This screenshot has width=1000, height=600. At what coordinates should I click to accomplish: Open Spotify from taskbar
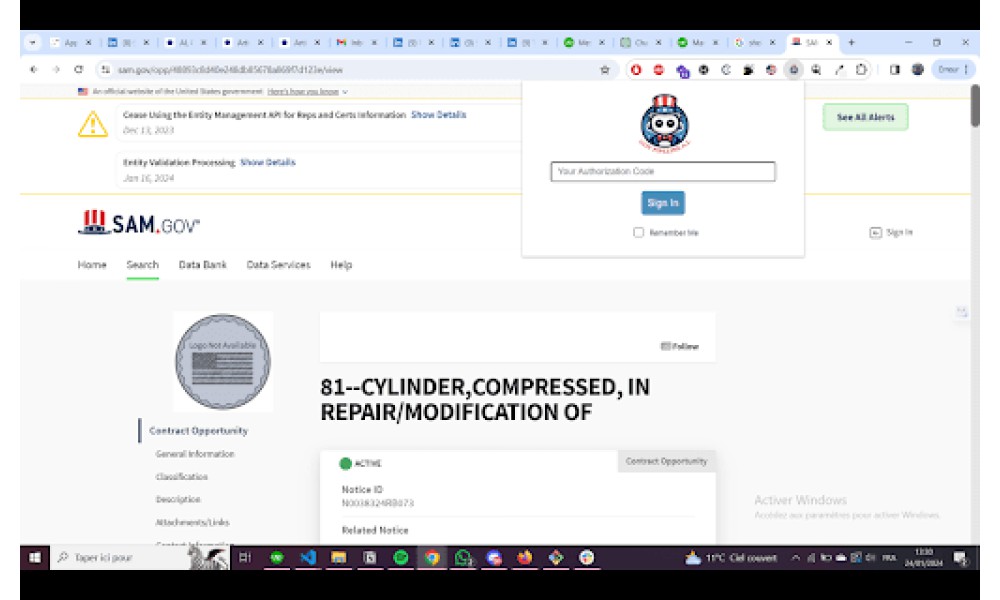click(x=401, y=558)
